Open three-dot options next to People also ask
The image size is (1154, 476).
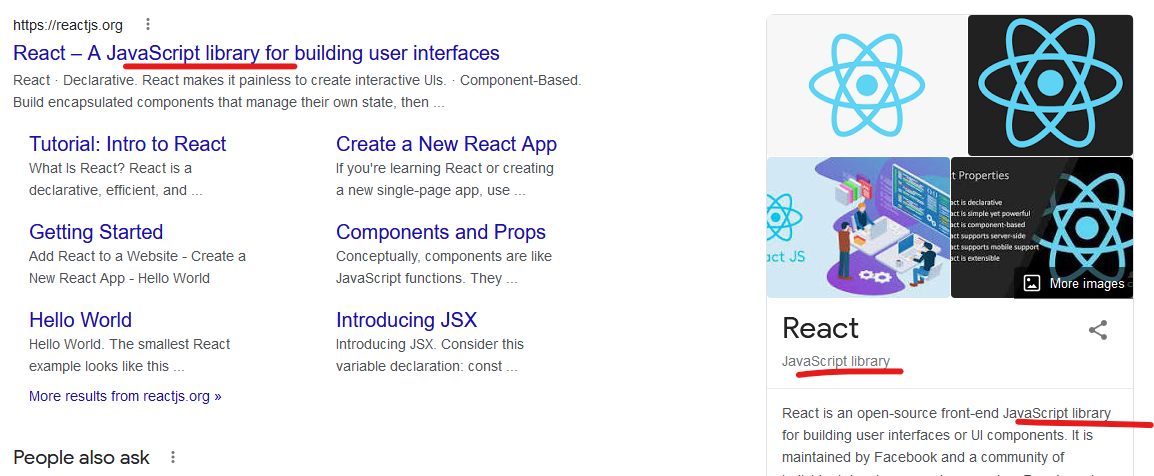click(173, 457)
